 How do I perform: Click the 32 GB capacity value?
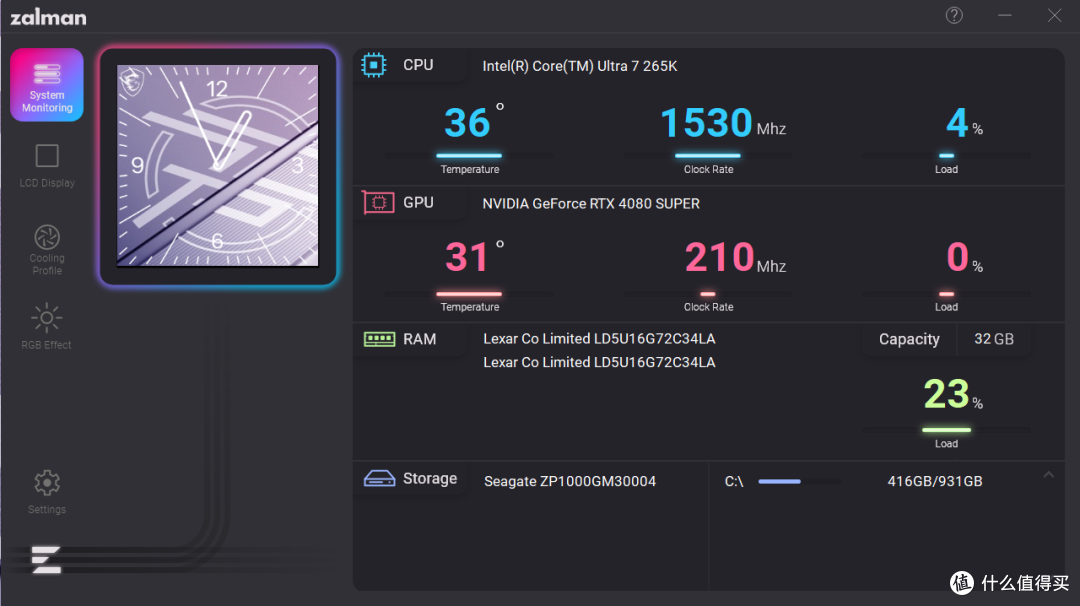click(x=993, y=339)
